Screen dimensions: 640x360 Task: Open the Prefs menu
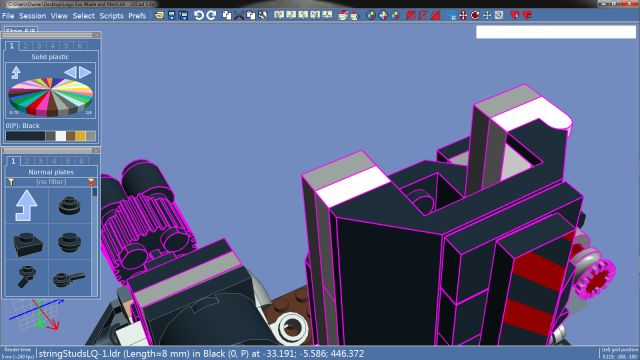pyautogui.click(x=137, y=16)
